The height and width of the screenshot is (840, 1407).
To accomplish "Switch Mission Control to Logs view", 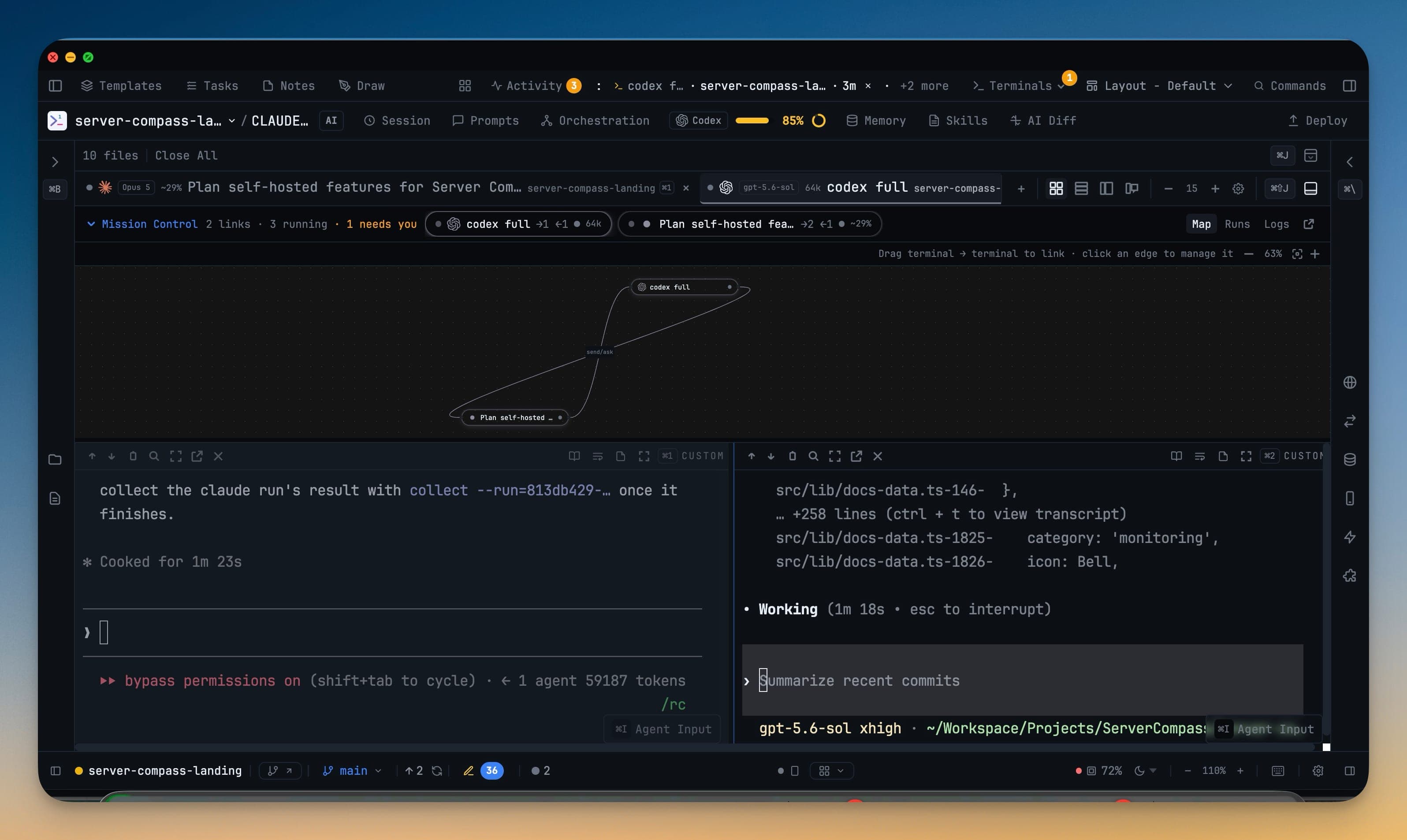I will coord(1276,223).
